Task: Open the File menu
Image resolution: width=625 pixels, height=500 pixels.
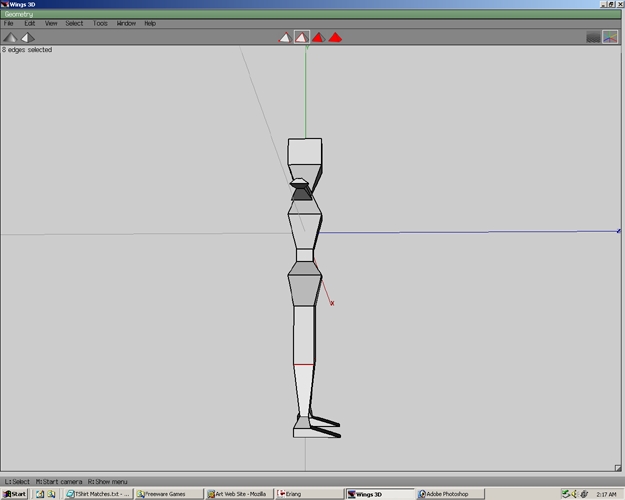Action: click(x=8, y=24)
